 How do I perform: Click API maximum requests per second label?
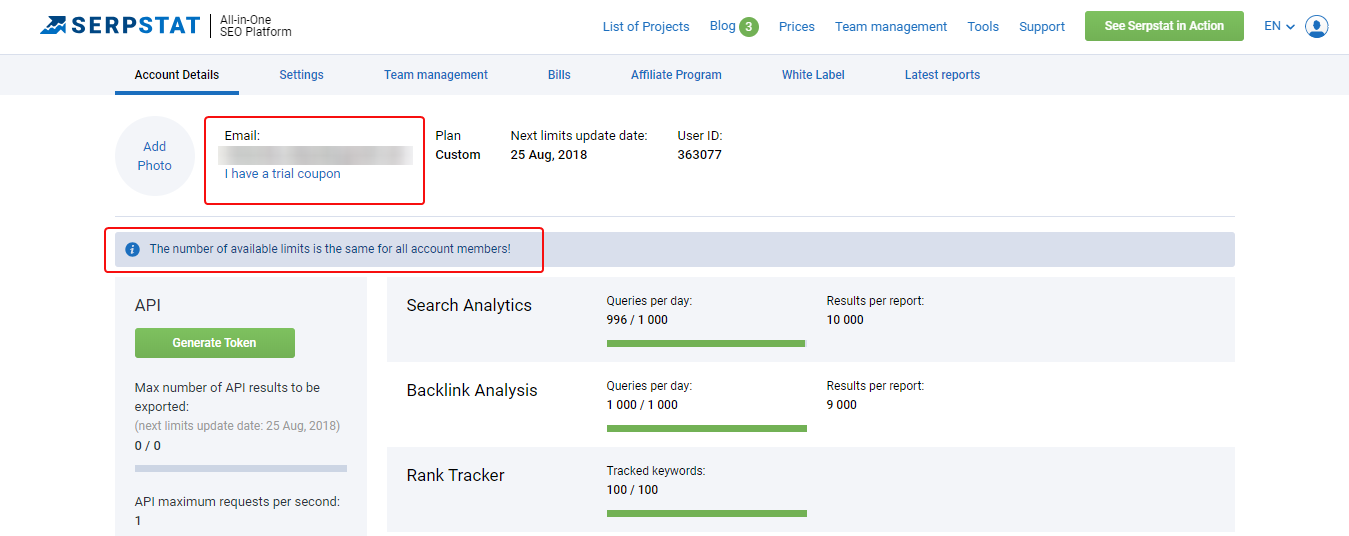[x=237, y=502]
